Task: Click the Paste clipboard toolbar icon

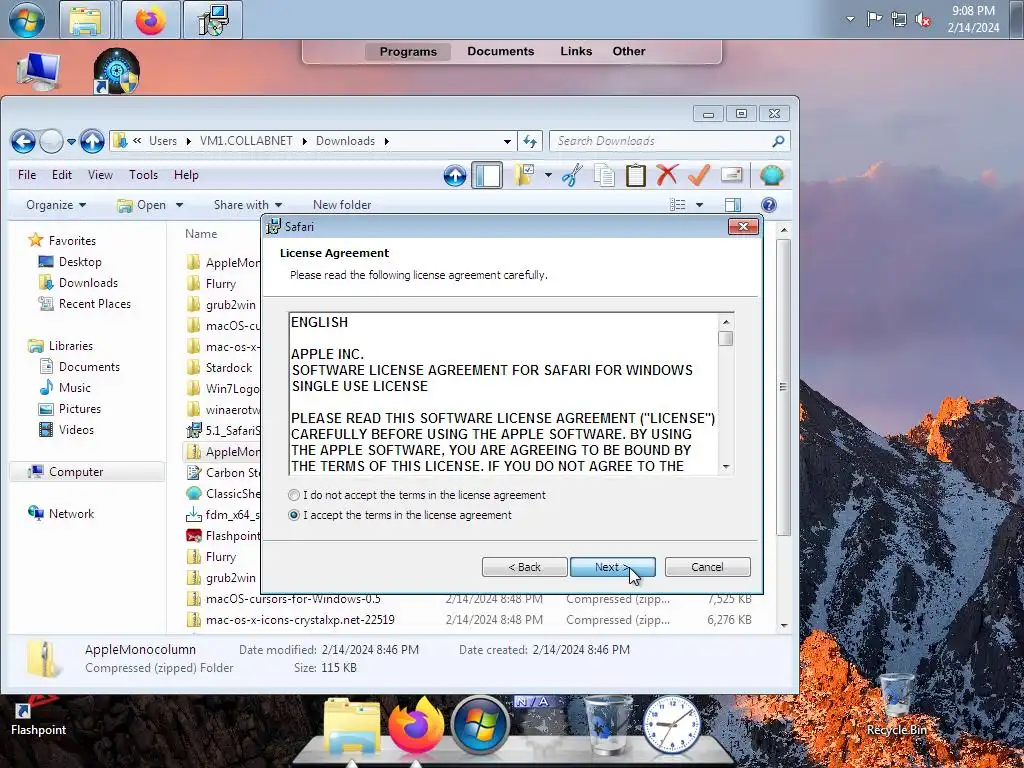Action: pyautogui.click(x=635, y=175)
